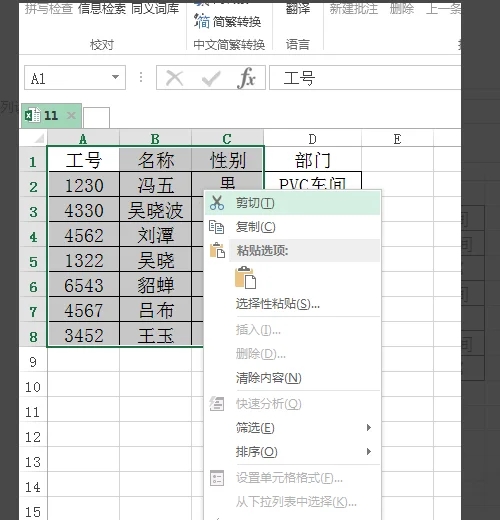Click the select-all corner triangle of sheet
Viewport: 500px width, 520px height.
tap(38, 138)
